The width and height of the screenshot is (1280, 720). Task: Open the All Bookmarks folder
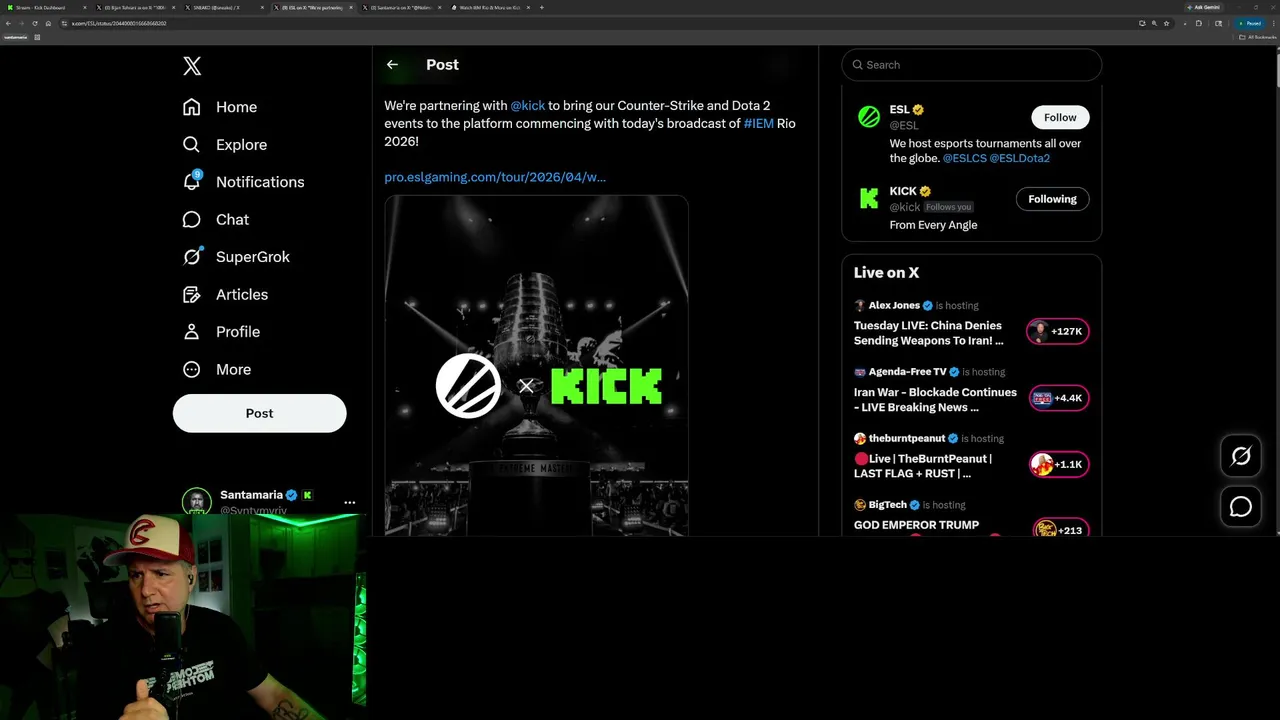point(1258,37)
